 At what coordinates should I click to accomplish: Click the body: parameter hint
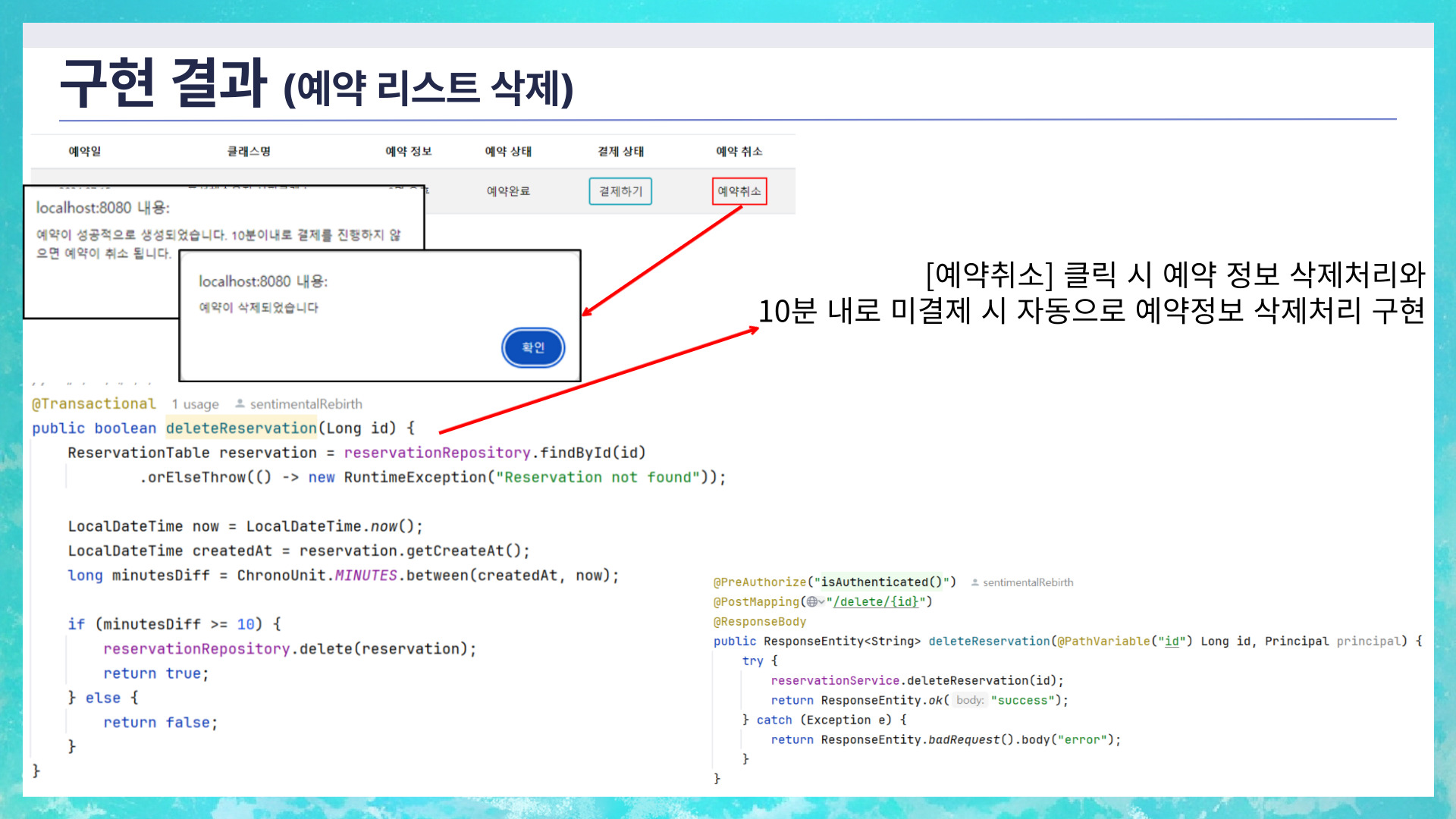point(970,700)
